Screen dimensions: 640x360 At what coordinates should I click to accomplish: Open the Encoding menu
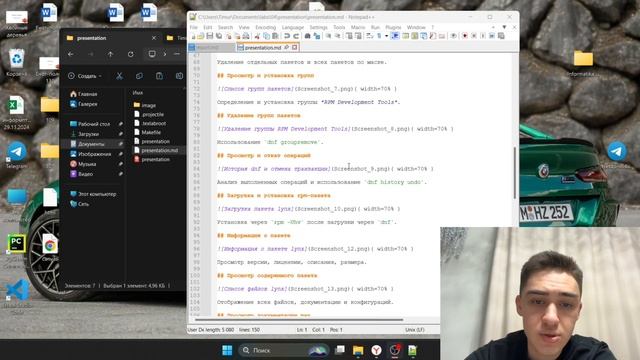click(265, 27)
